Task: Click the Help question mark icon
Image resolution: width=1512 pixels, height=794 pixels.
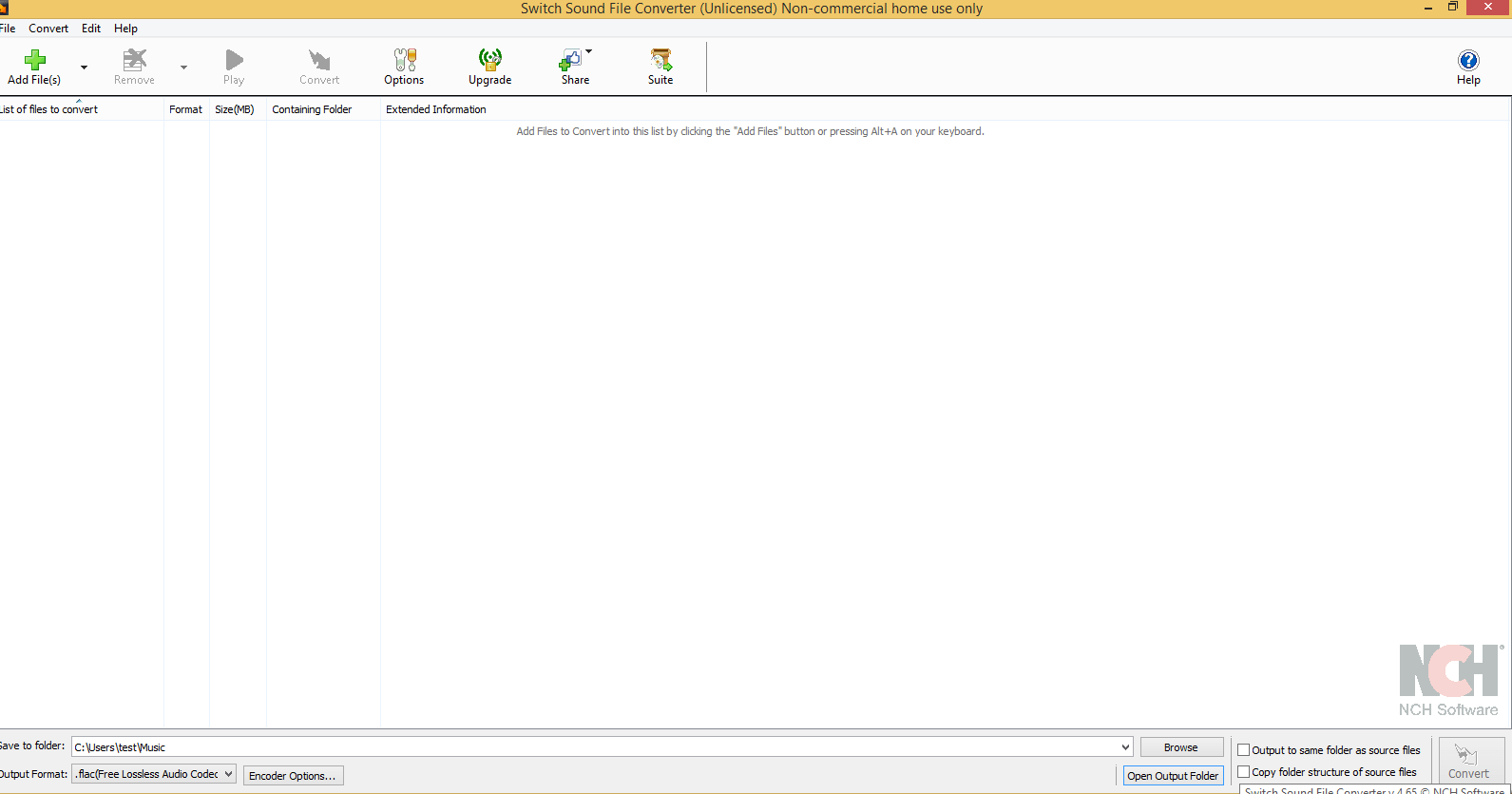Action: click(1469, 60)
